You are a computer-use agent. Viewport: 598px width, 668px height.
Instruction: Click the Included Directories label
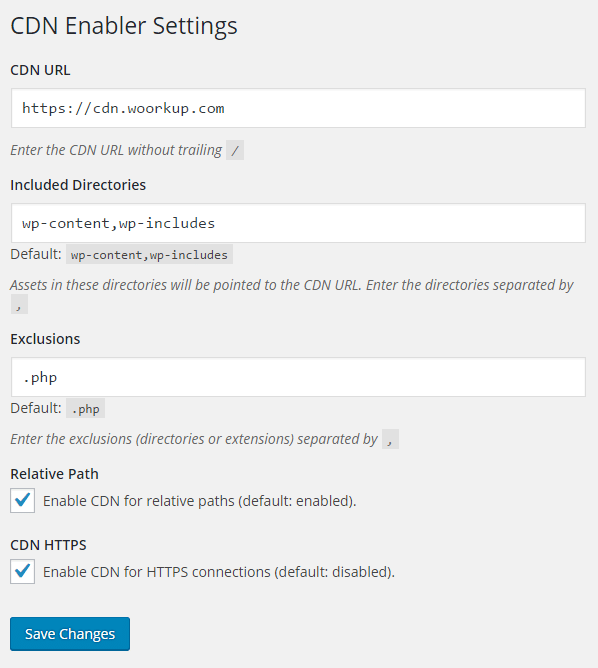[78, 185]
